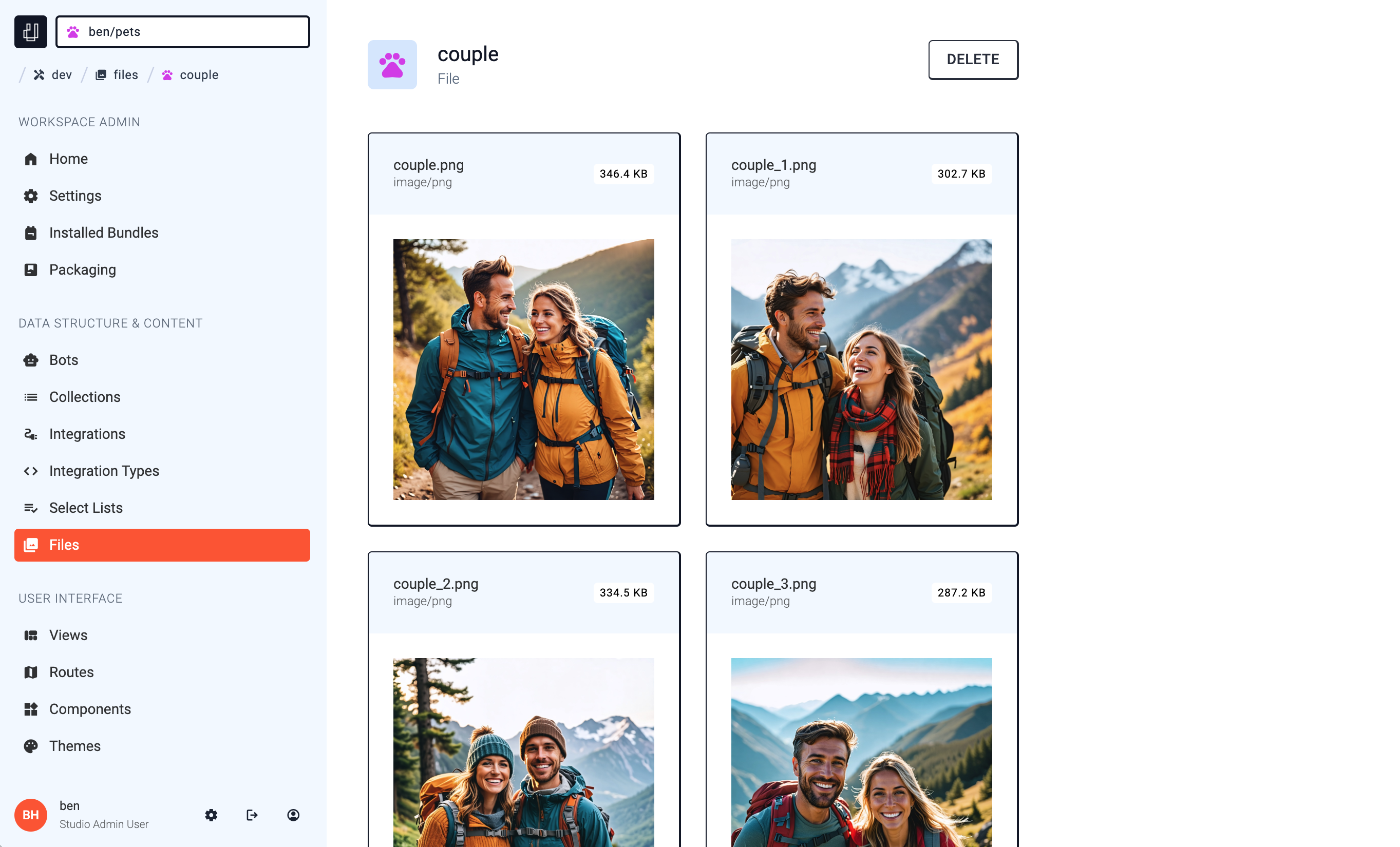The height and width of the screenshot is (847, 1400).
Task: Open Components section
Action: coord(162,709)
